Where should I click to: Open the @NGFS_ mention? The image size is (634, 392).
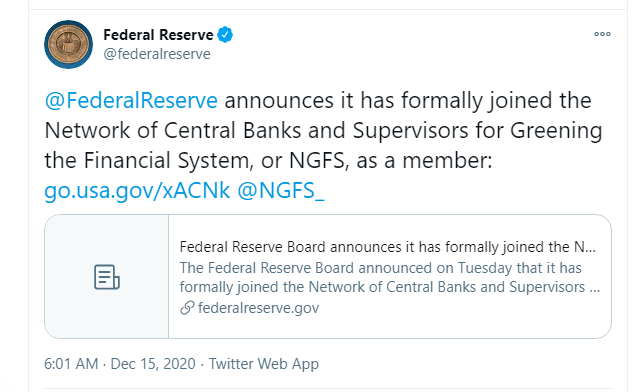tap(281, 190)
